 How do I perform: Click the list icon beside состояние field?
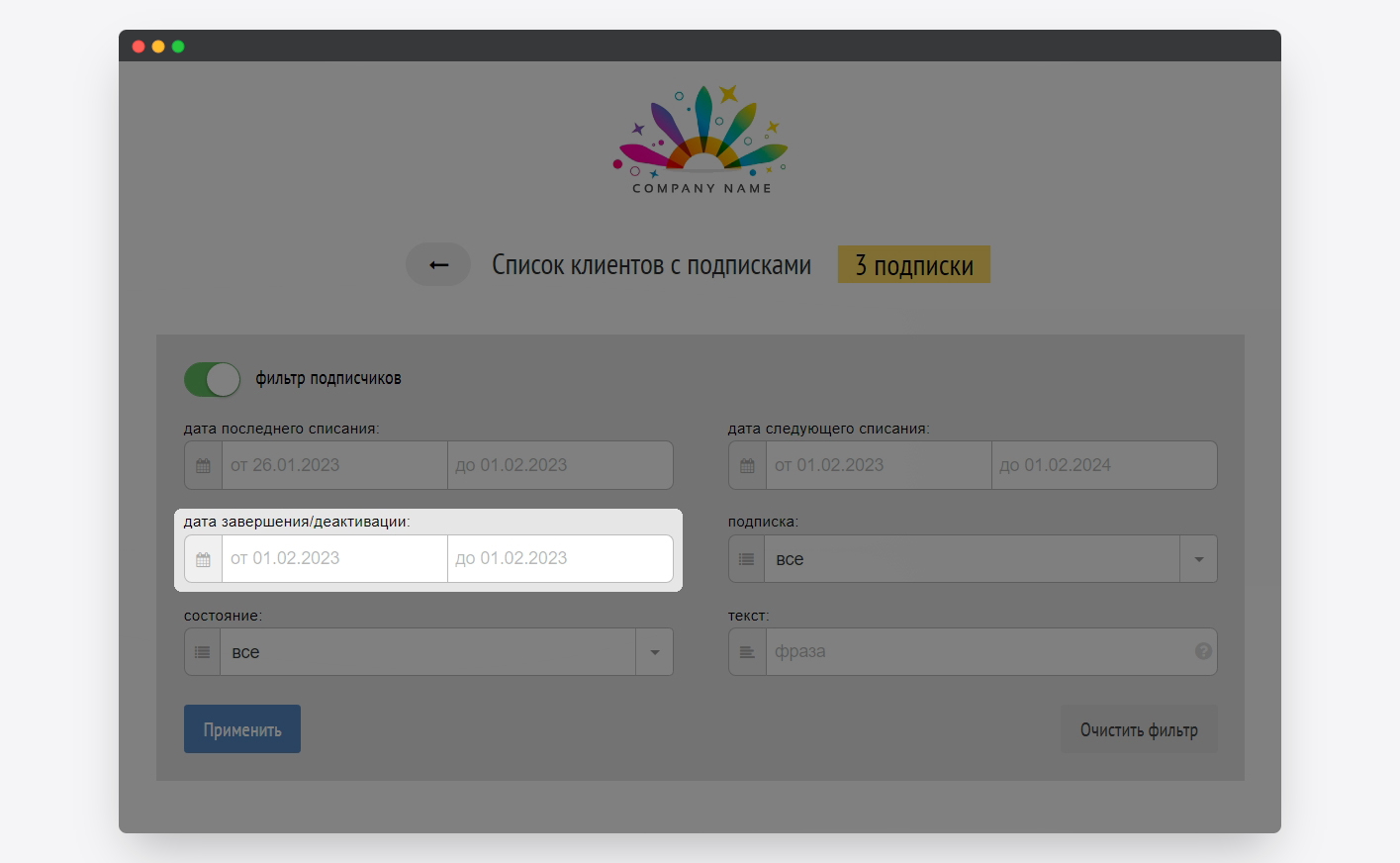click(x=203, y=652)
